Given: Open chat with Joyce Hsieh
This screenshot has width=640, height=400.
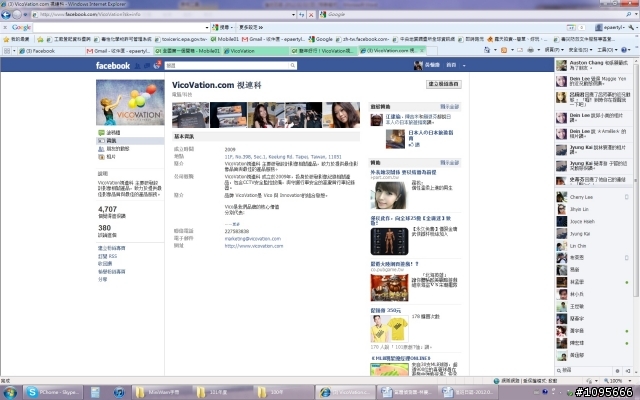Looking at the screenshot, I should 593,222.
